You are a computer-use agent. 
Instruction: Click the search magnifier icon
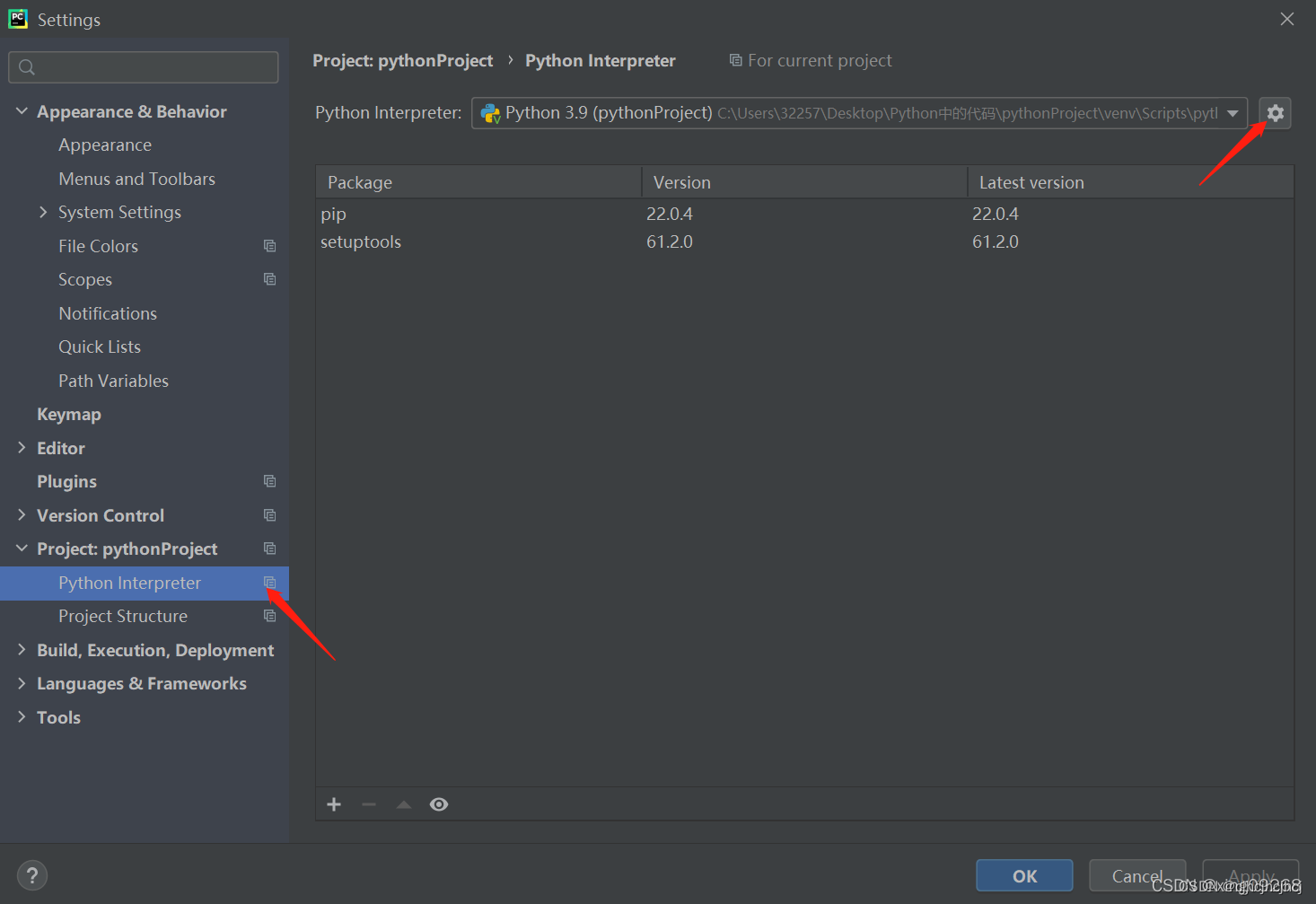(27, 67)
